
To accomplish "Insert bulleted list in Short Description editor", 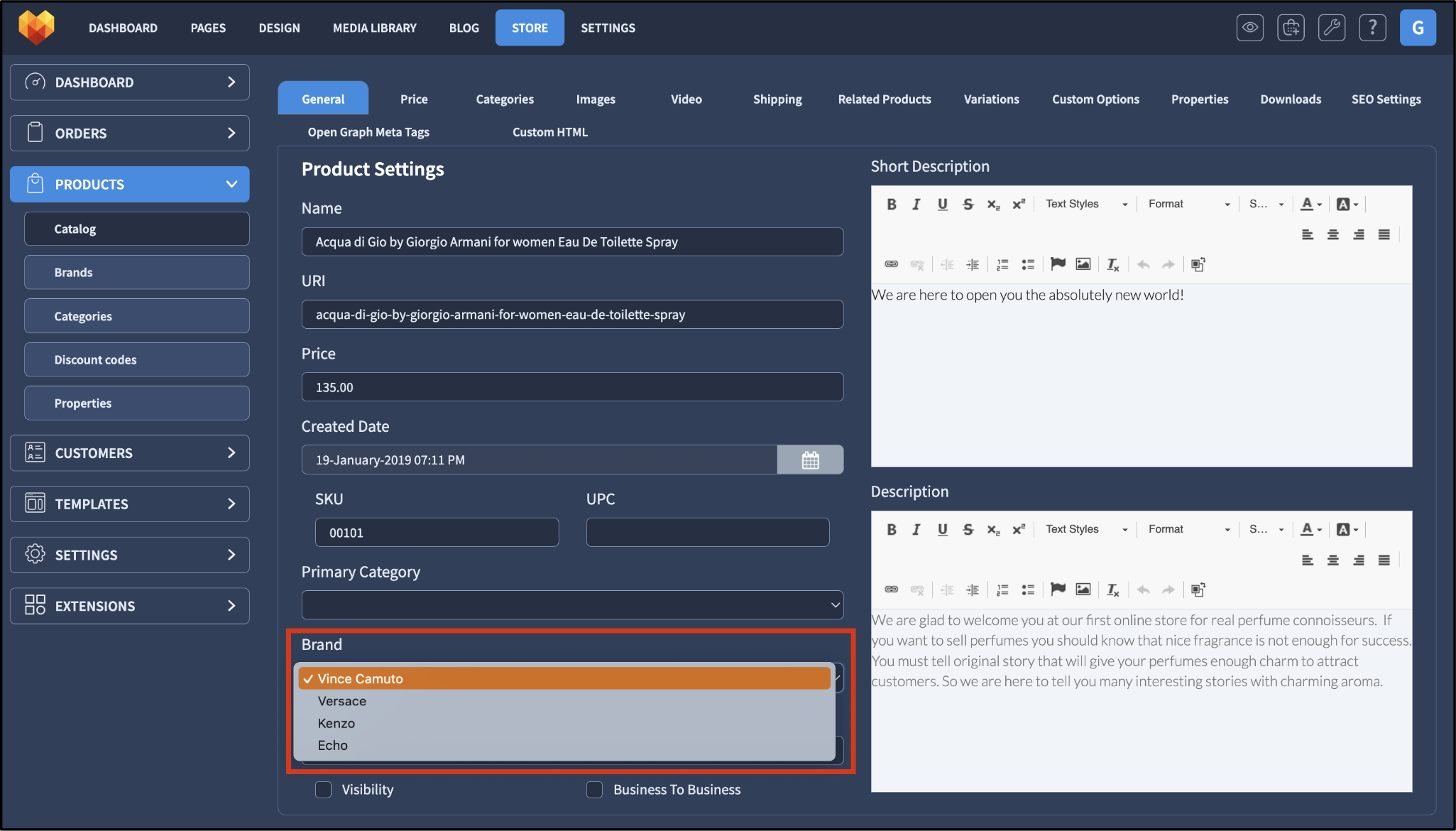I will click(x=1028, y=264).
